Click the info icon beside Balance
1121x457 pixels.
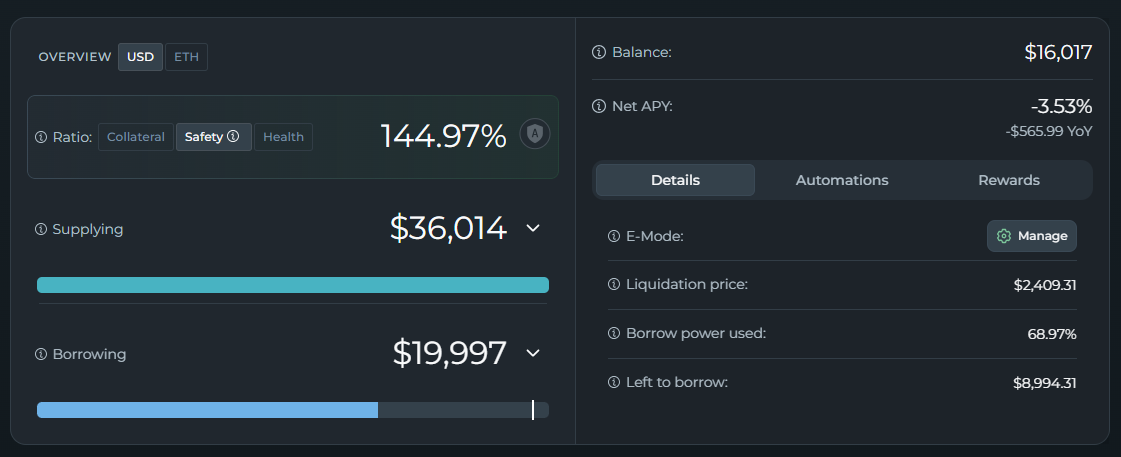click(x=599, y=52)
